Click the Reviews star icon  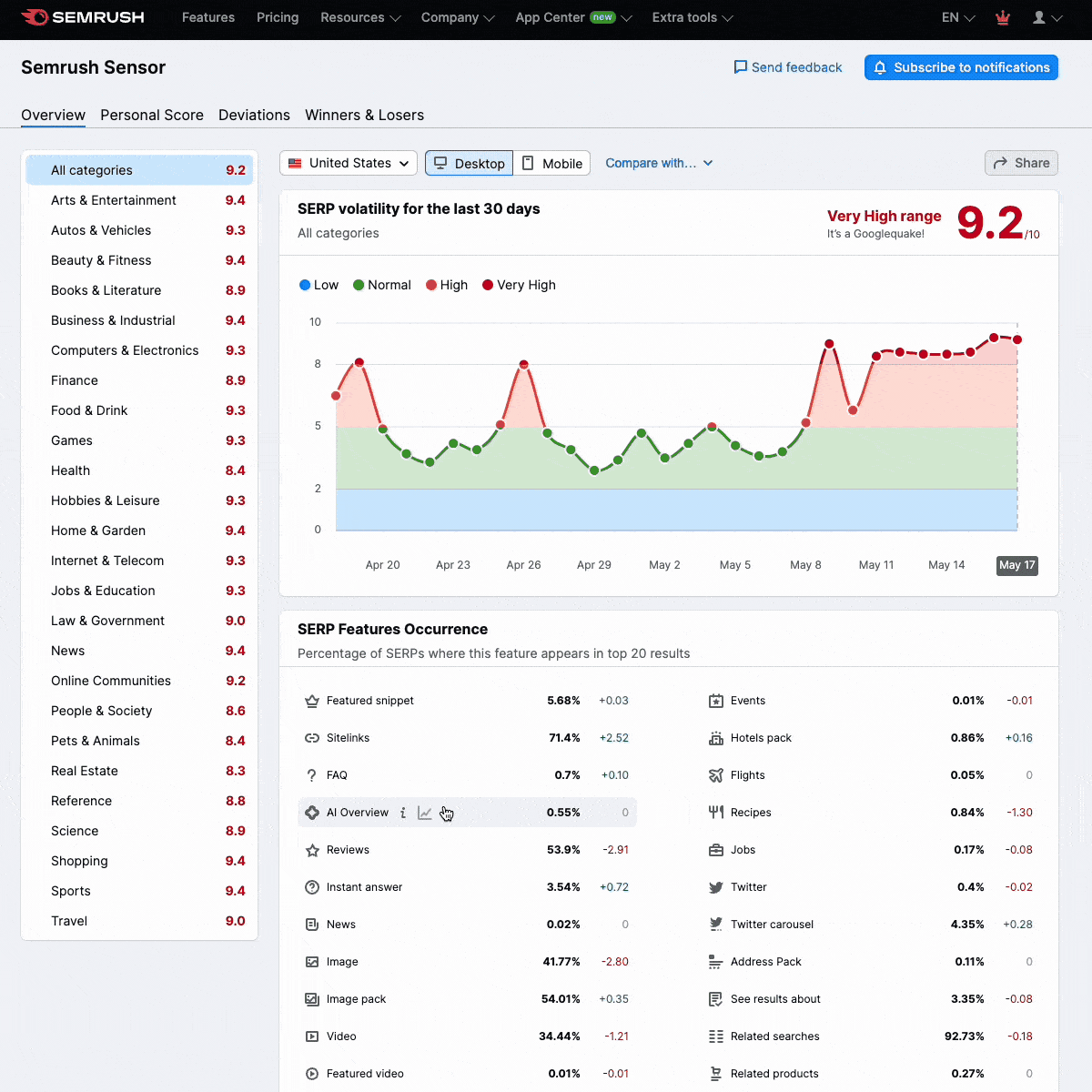coord(312,850)
